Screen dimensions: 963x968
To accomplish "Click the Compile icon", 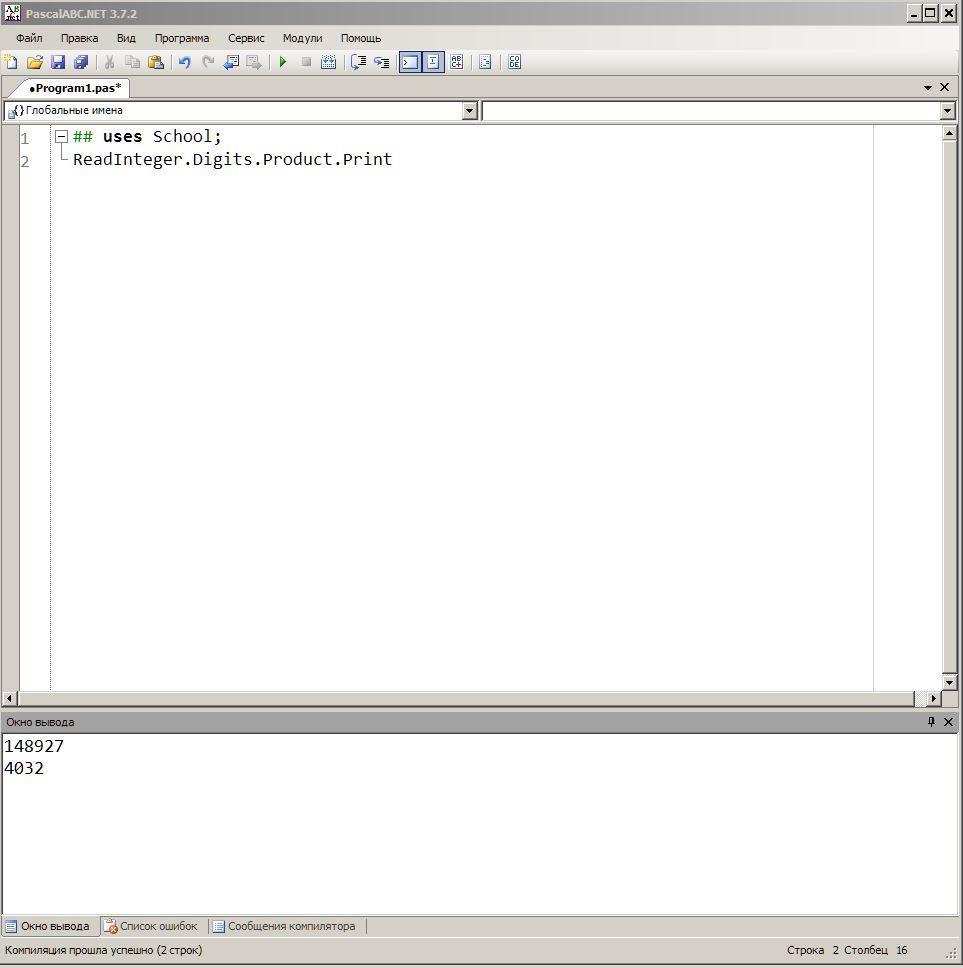I will coord(328,62).
